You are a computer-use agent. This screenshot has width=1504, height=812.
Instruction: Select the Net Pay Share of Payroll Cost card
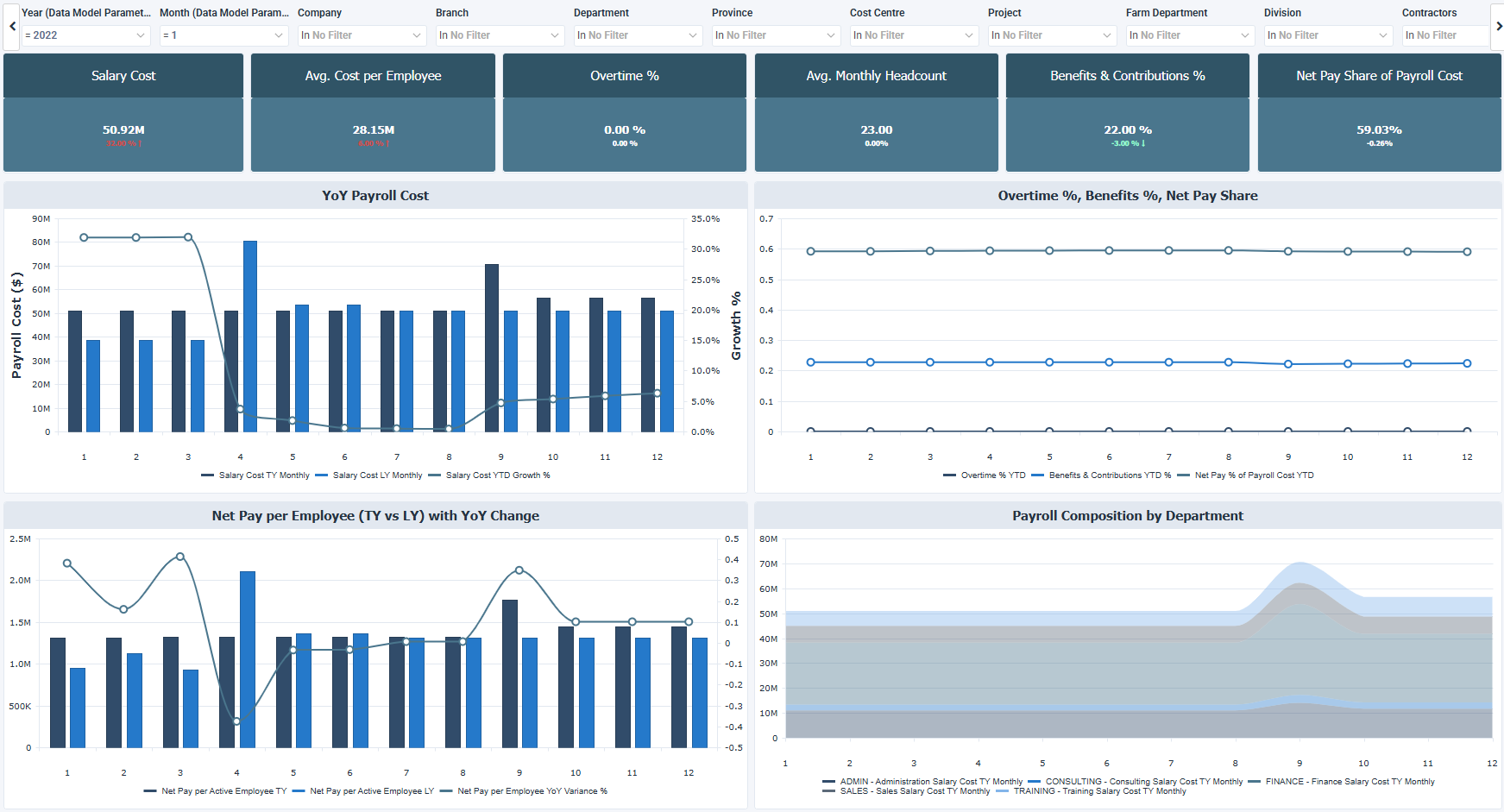coord(1379,112)
